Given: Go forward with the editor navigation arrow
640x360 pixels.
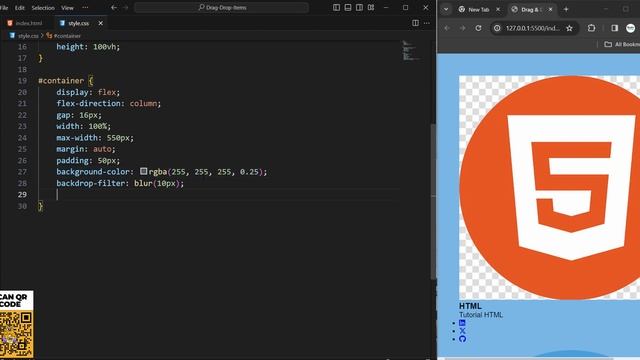Looking at the screenshot, I should tap(125, 7).
